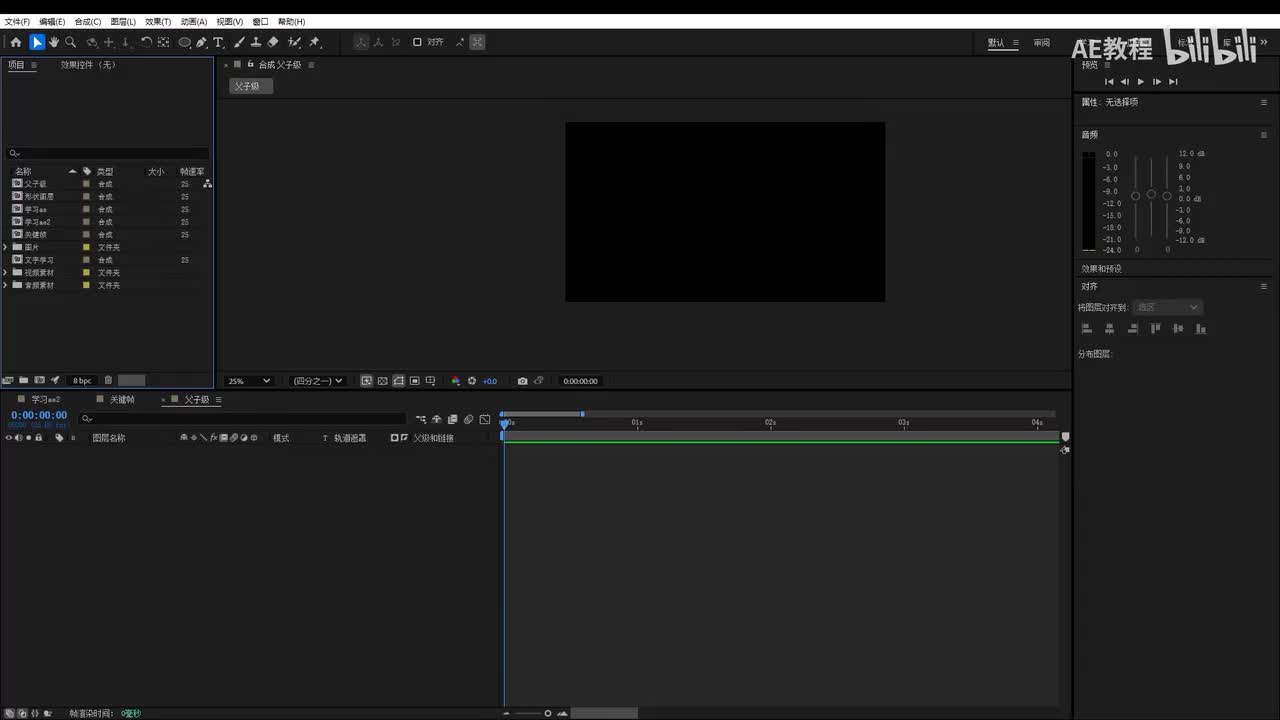
Task: Click the reset exposure icon
Action: [472, 381]
